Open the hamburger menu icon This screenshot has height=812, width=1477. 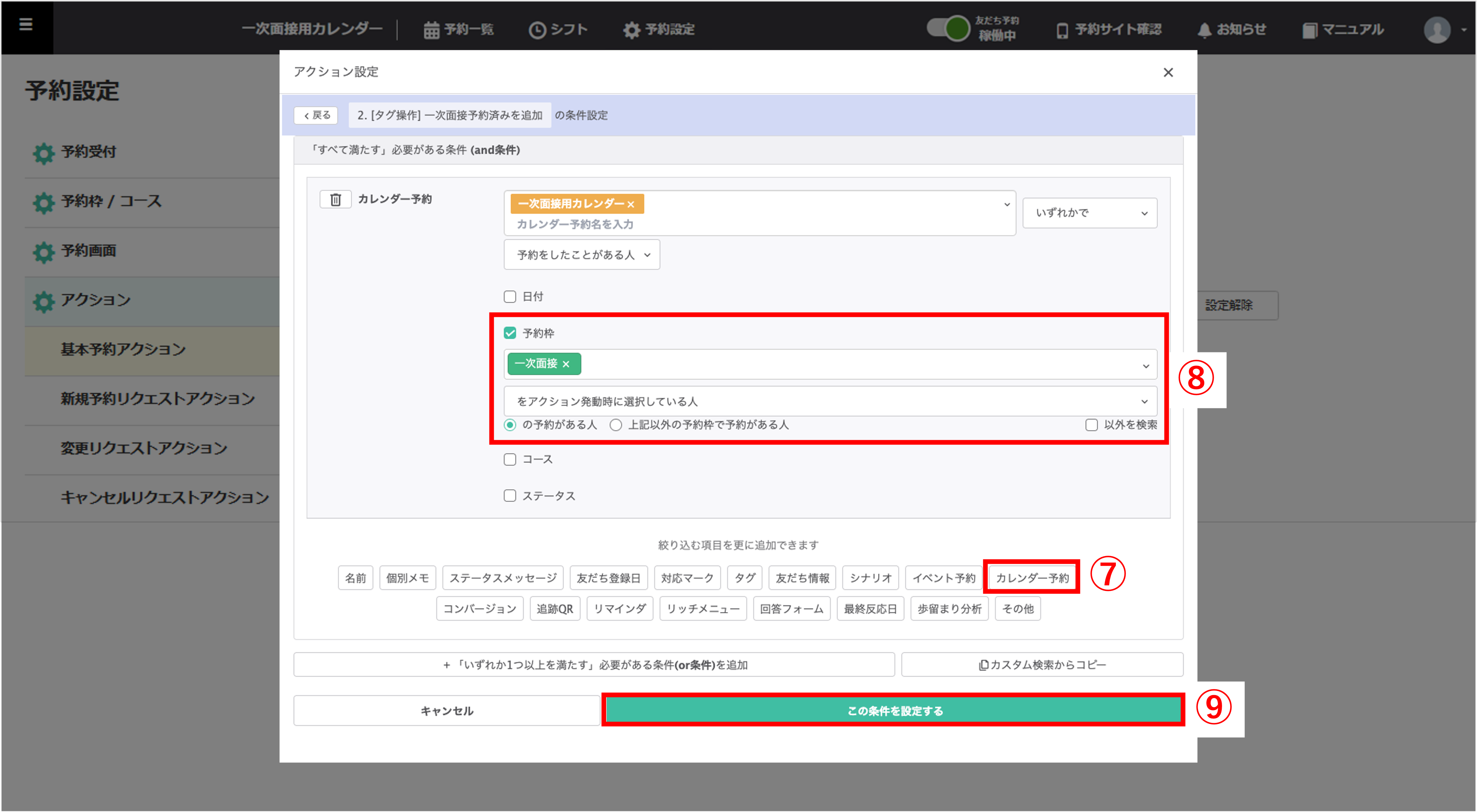coord(26,25)
